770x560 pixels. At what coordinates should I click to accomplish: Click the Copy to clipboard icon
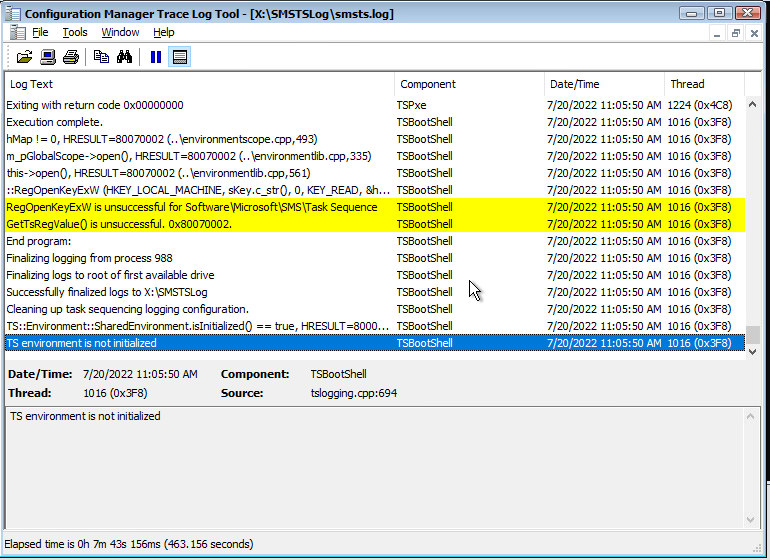point(101,57)
